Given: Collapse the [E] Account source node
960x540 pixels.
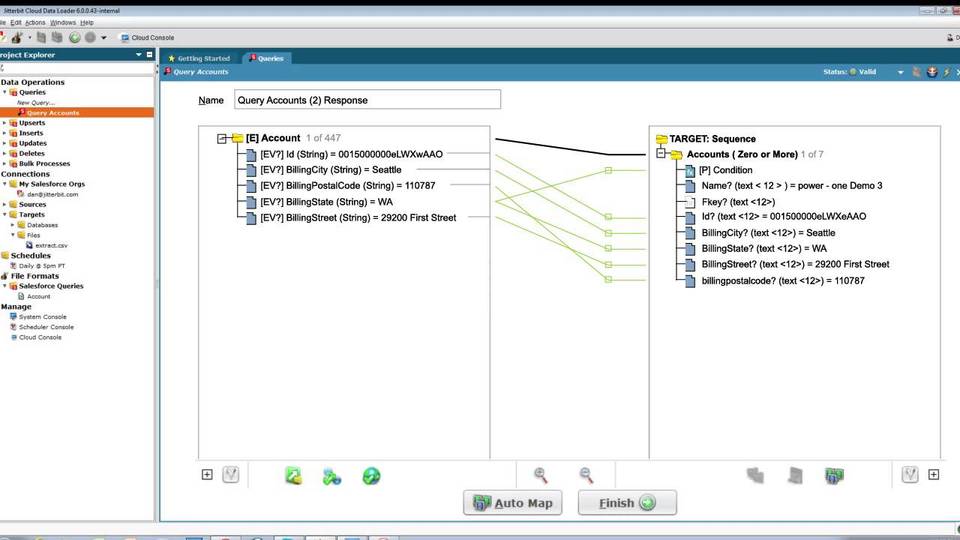Looking at the screenshot, I should tap(223, 139).
